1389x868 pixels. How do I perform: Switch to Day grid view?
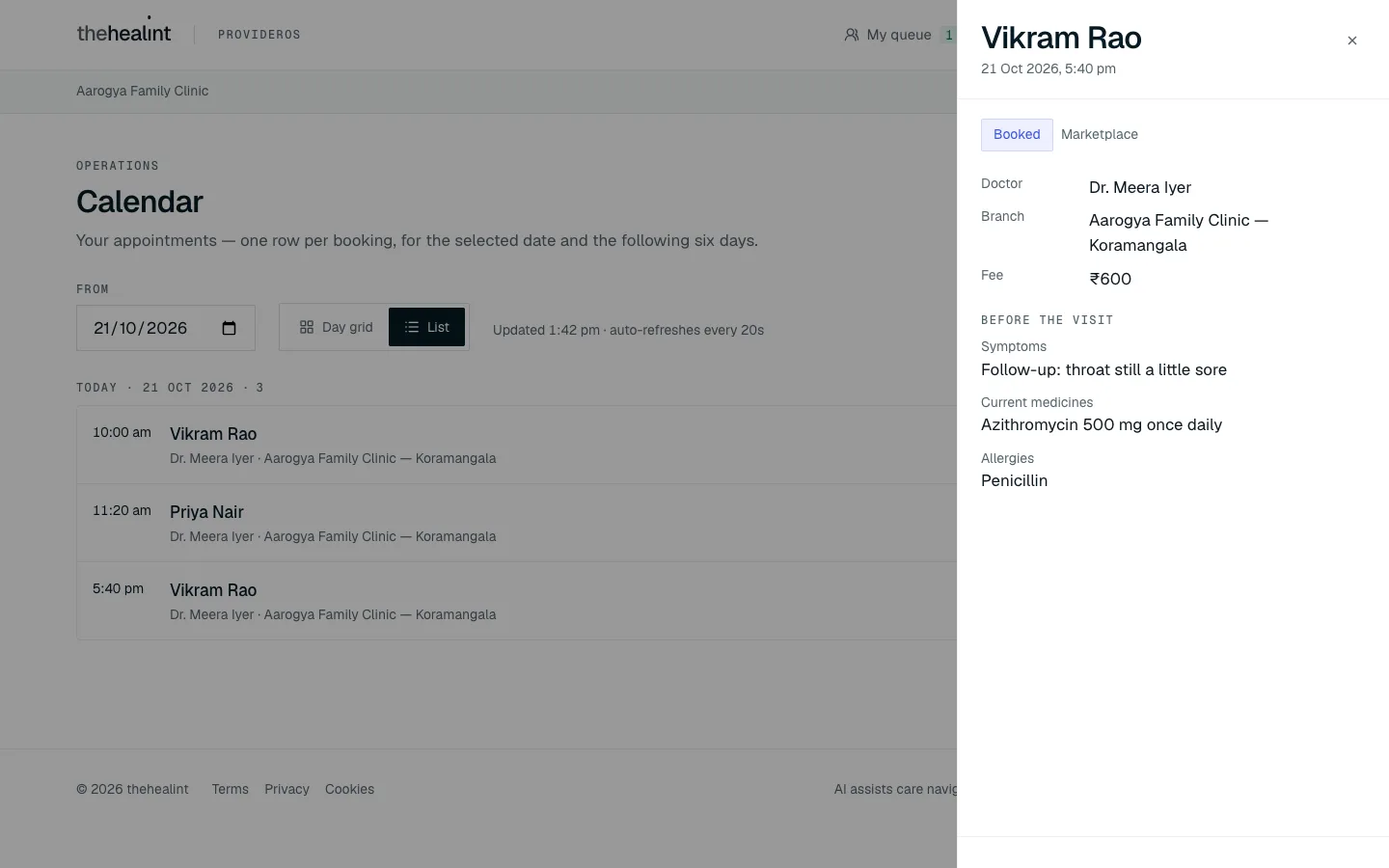336,327
